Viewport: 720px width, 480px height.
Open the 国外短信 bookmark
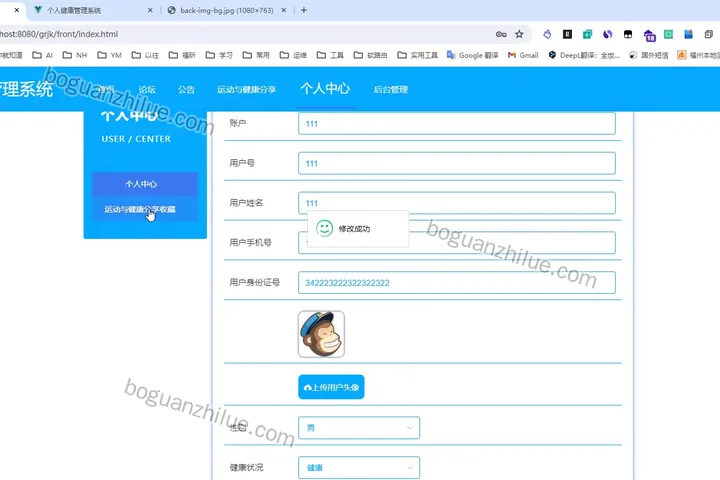click(649, 55)
